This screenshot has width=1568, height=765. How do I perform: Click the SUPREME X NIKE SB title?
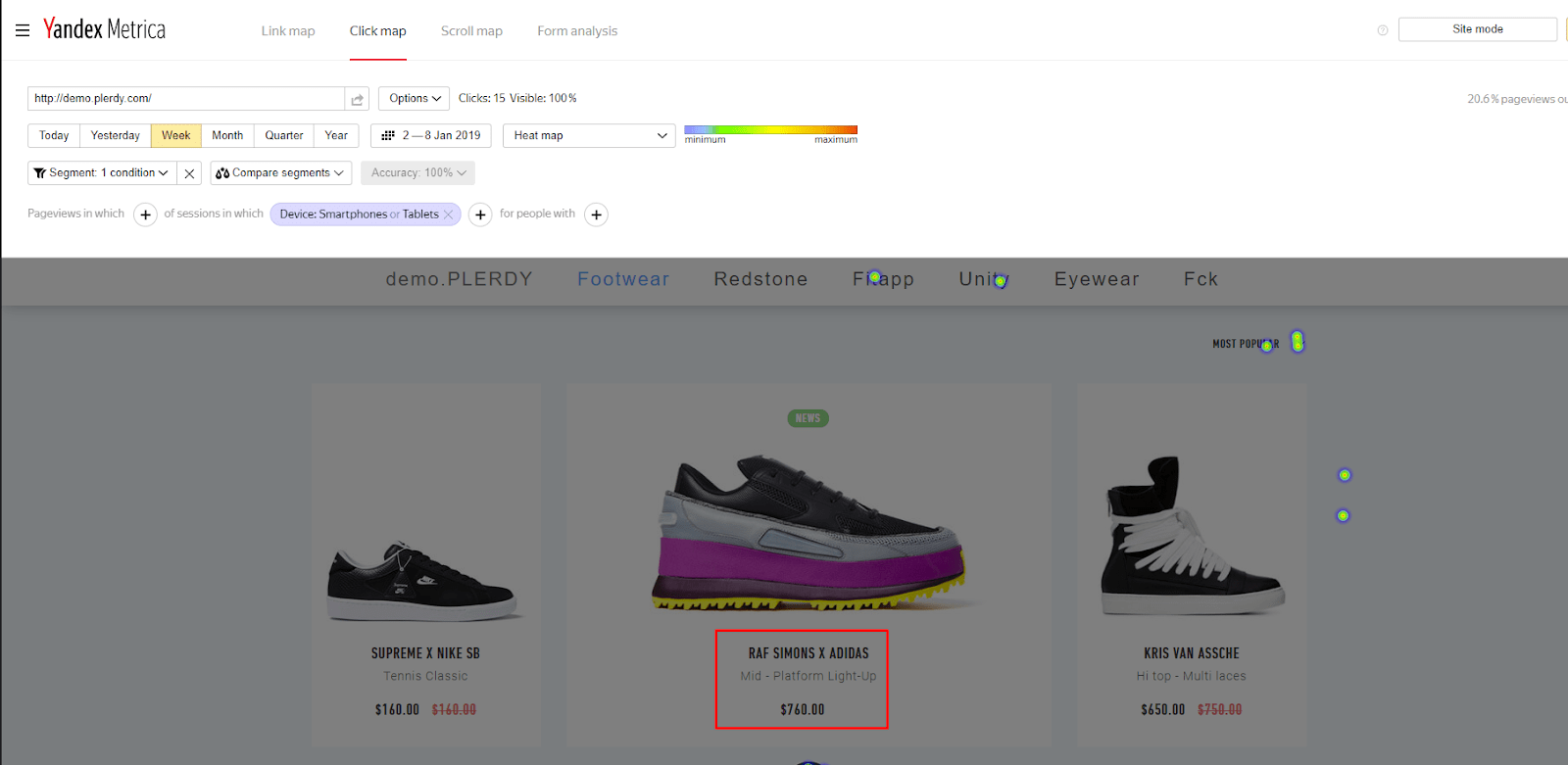pos(425,653)
